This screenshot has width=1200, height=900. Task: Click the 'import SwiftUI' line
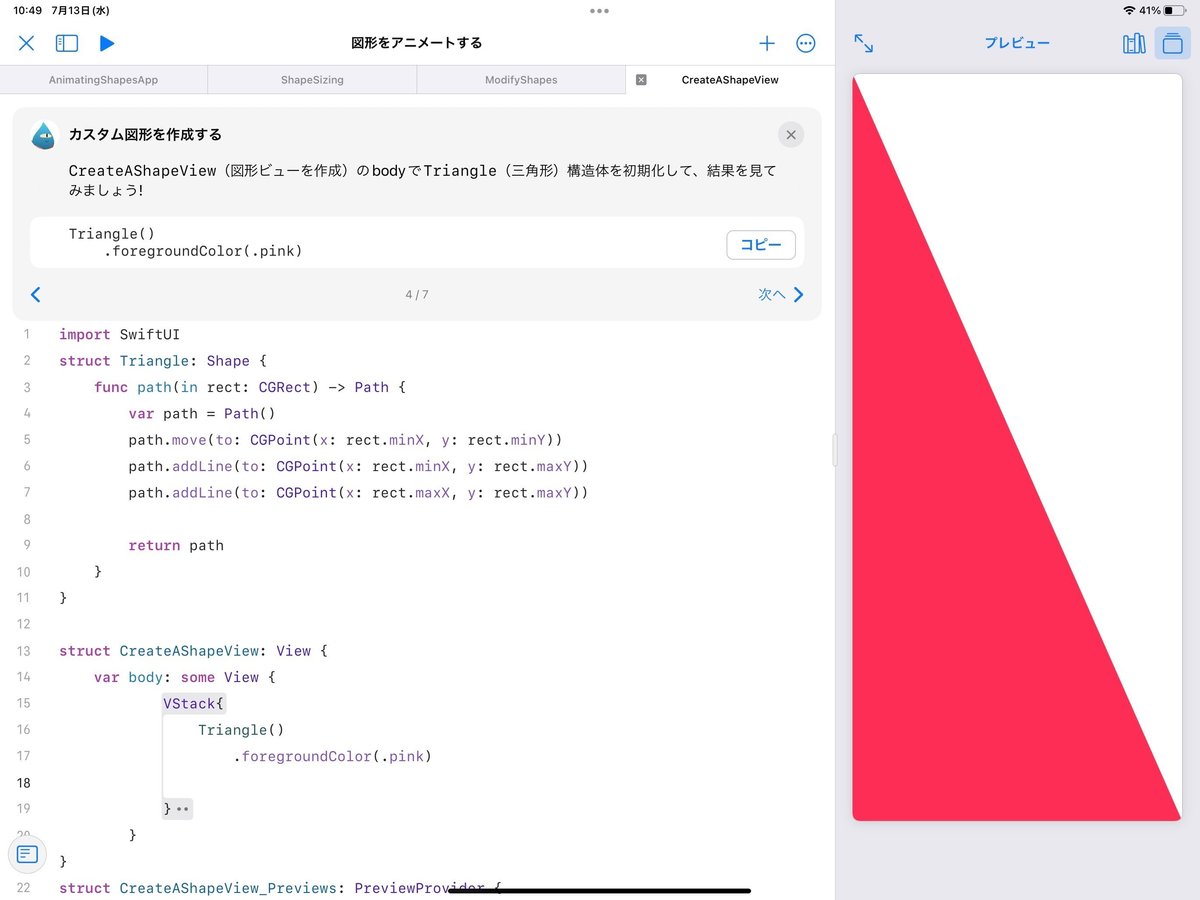119,335
